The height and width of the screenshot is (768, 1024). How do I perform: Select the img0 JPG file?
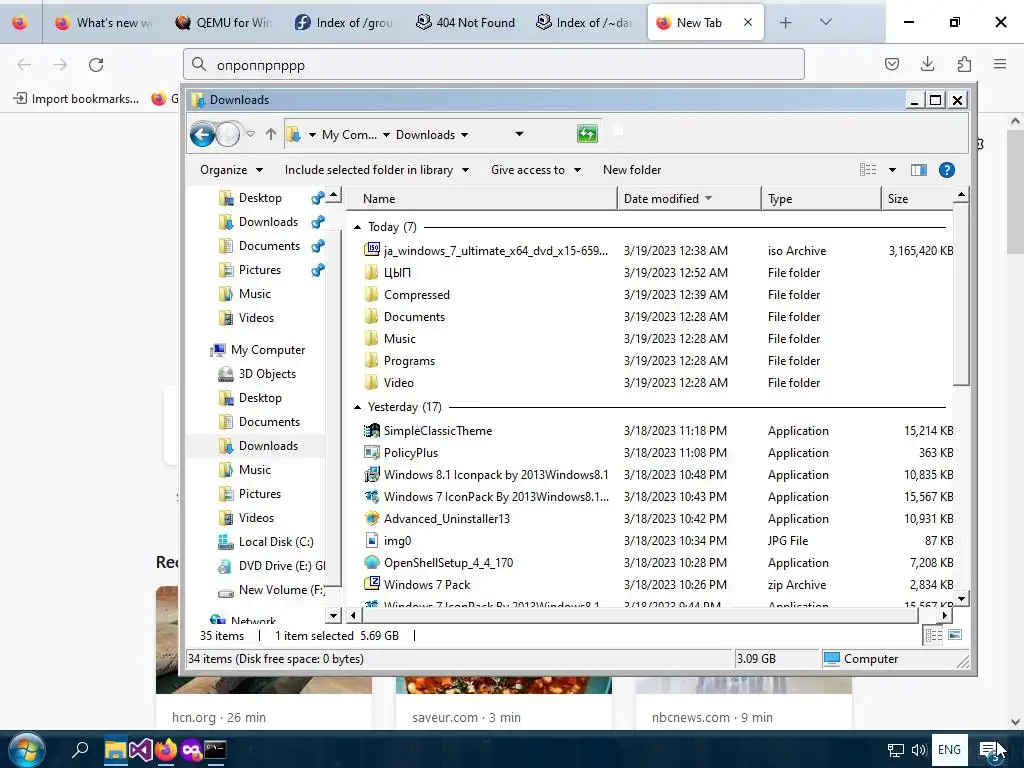397,541
